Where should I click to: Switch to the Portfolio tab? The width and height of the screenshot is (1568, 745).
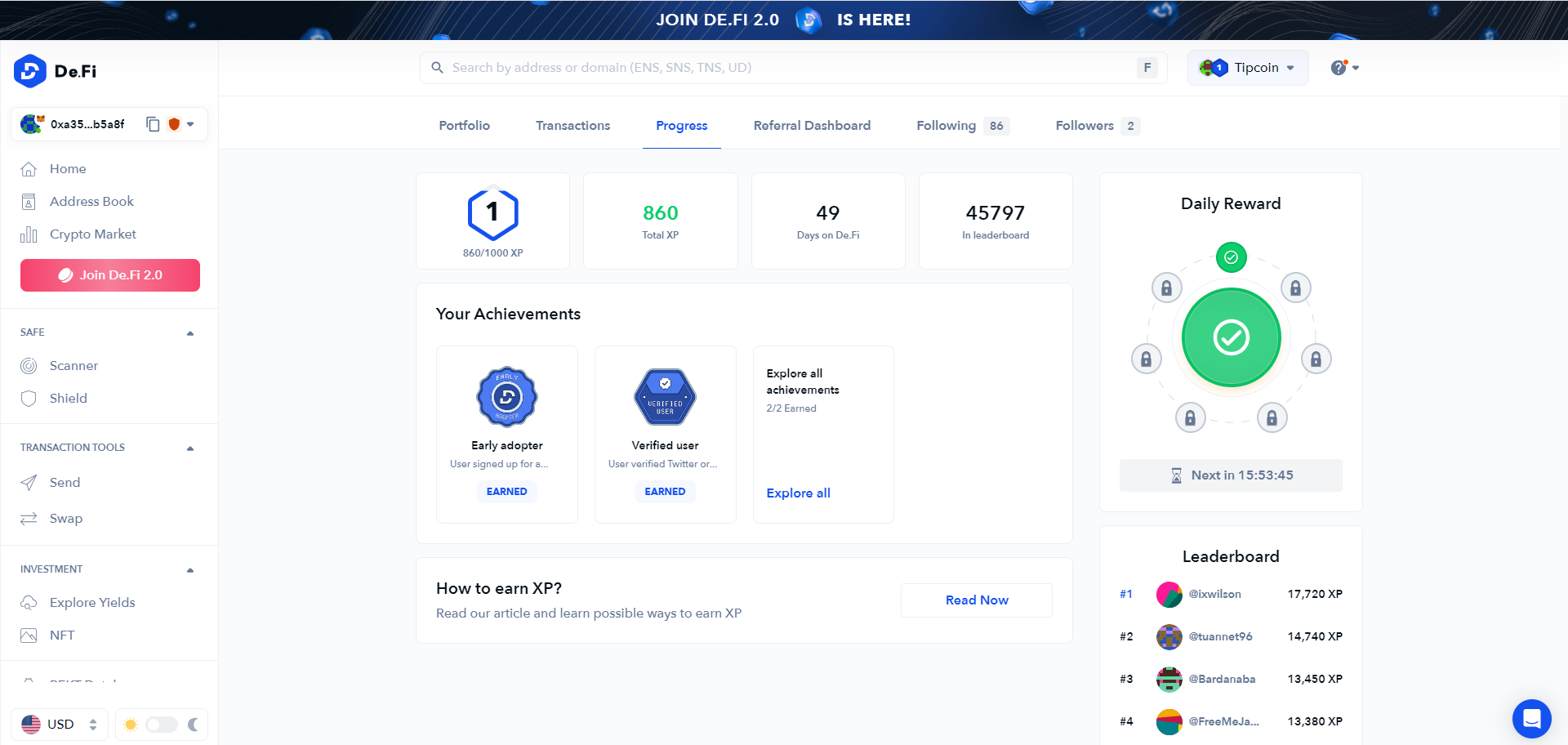(x=465, y=126)
